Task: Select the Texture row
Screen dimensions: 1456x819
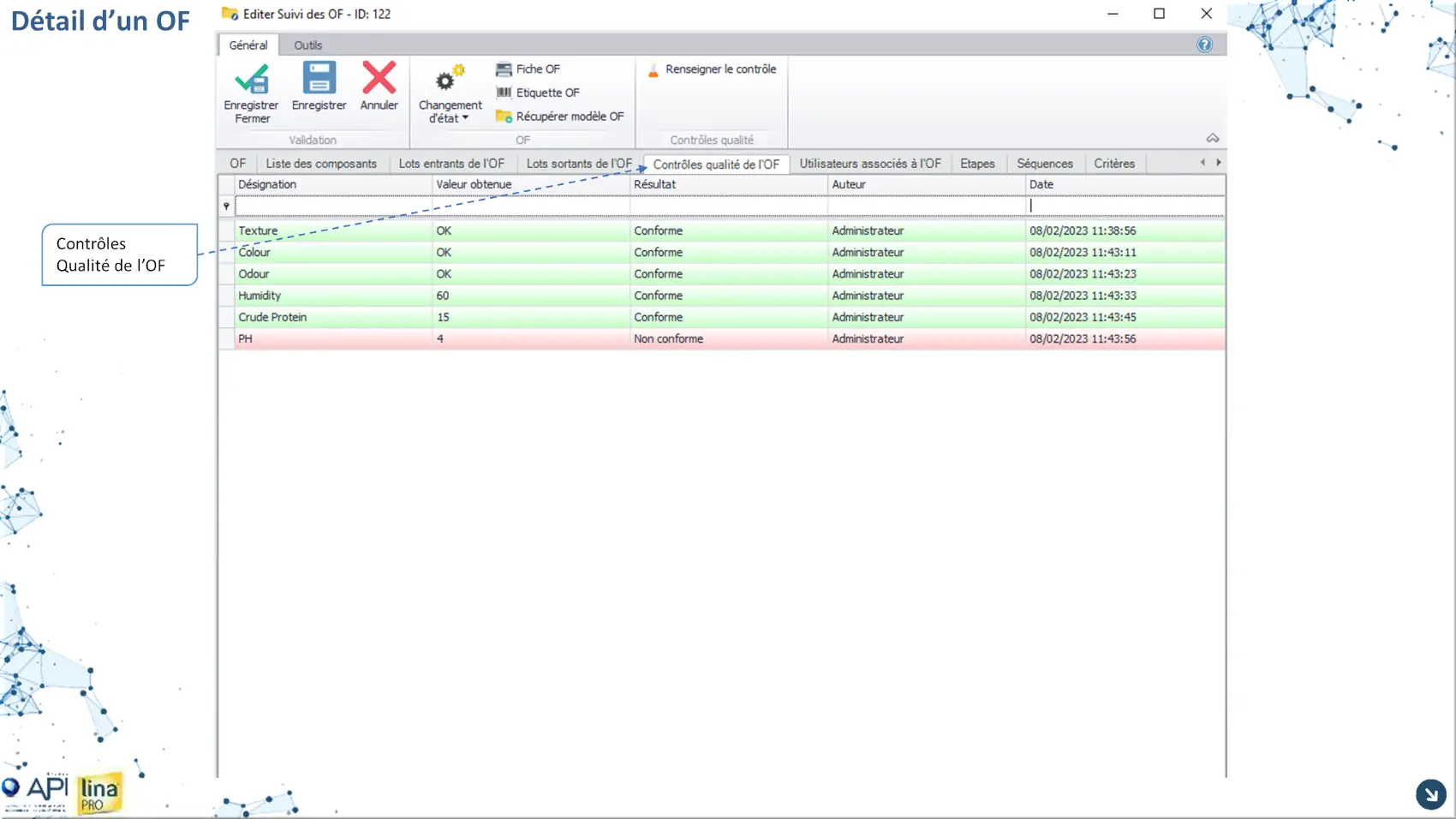Action: pyautogui.click(x=722, y=230)
